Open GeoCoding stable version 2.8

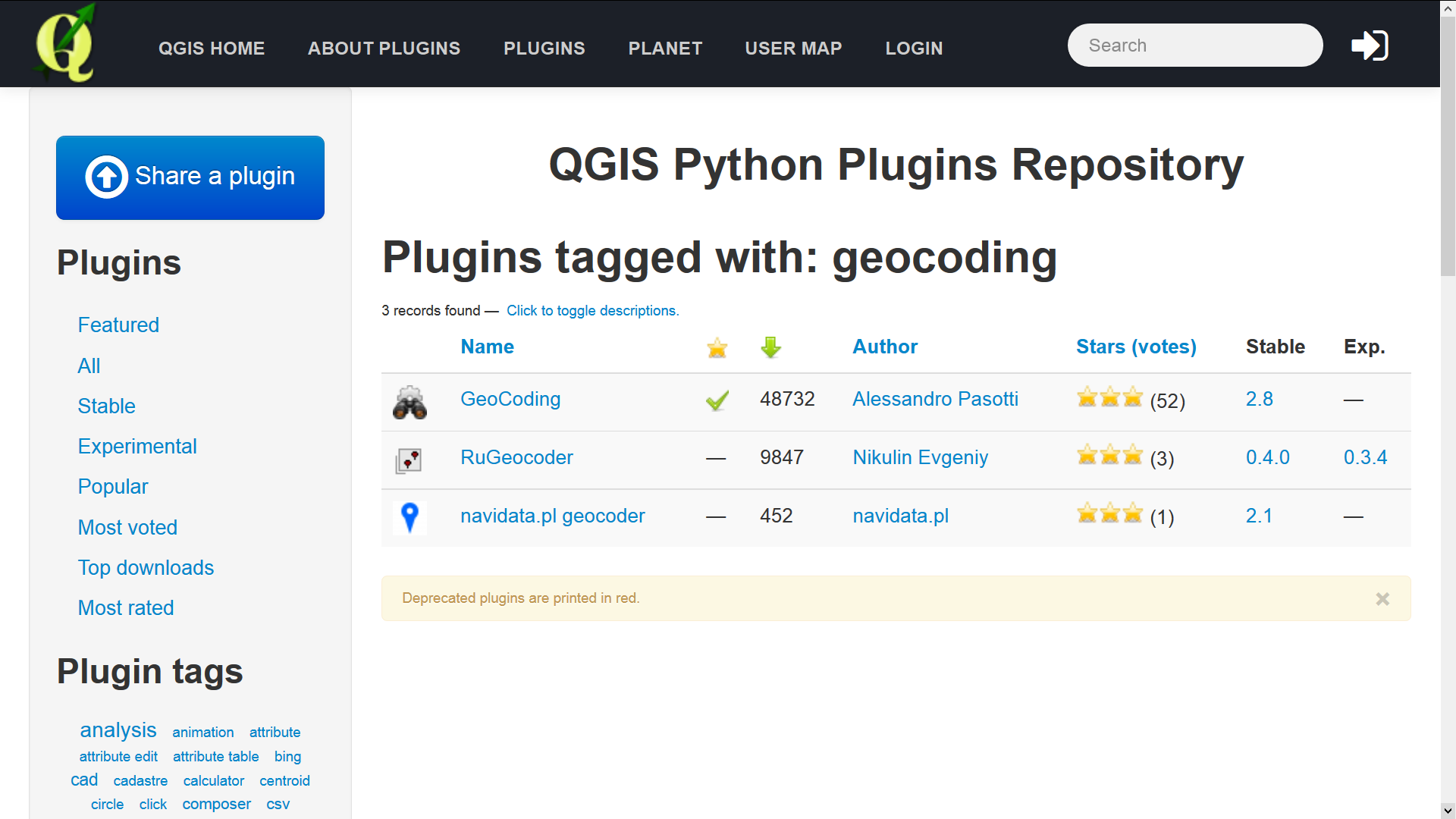coord(1259,400)
